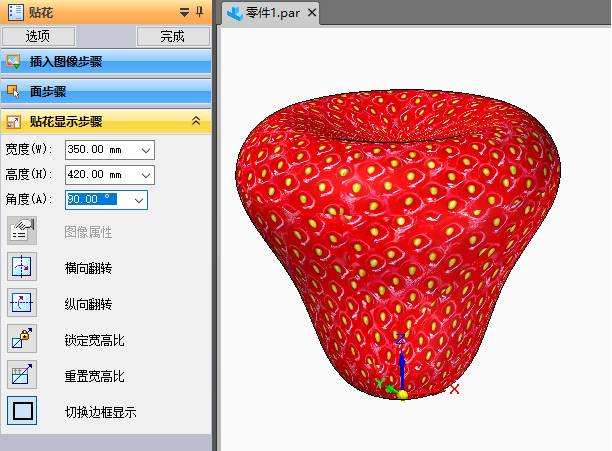Click the 纵向翻转 label

[89, 304]
